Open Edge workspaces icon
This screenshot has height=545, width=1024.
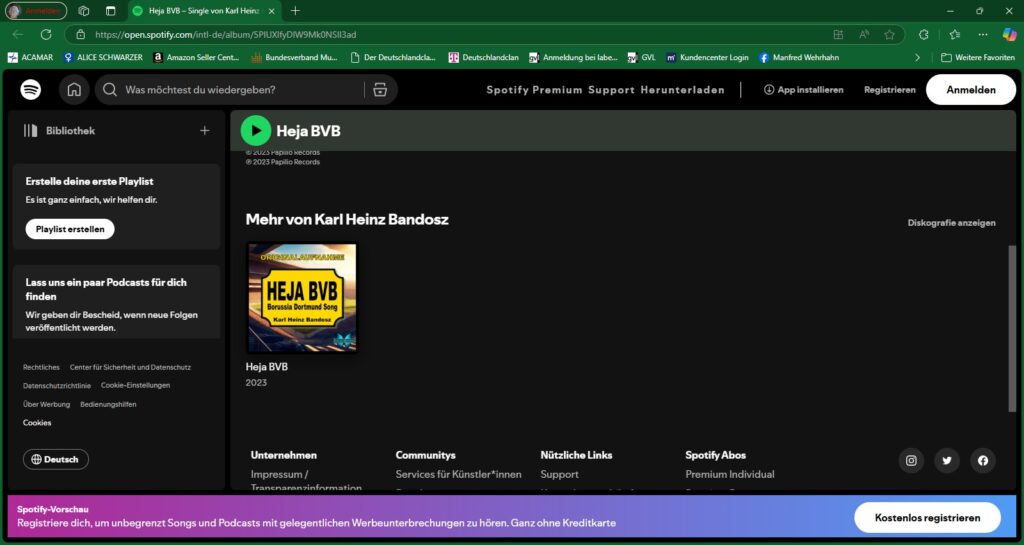pos(84,10)
